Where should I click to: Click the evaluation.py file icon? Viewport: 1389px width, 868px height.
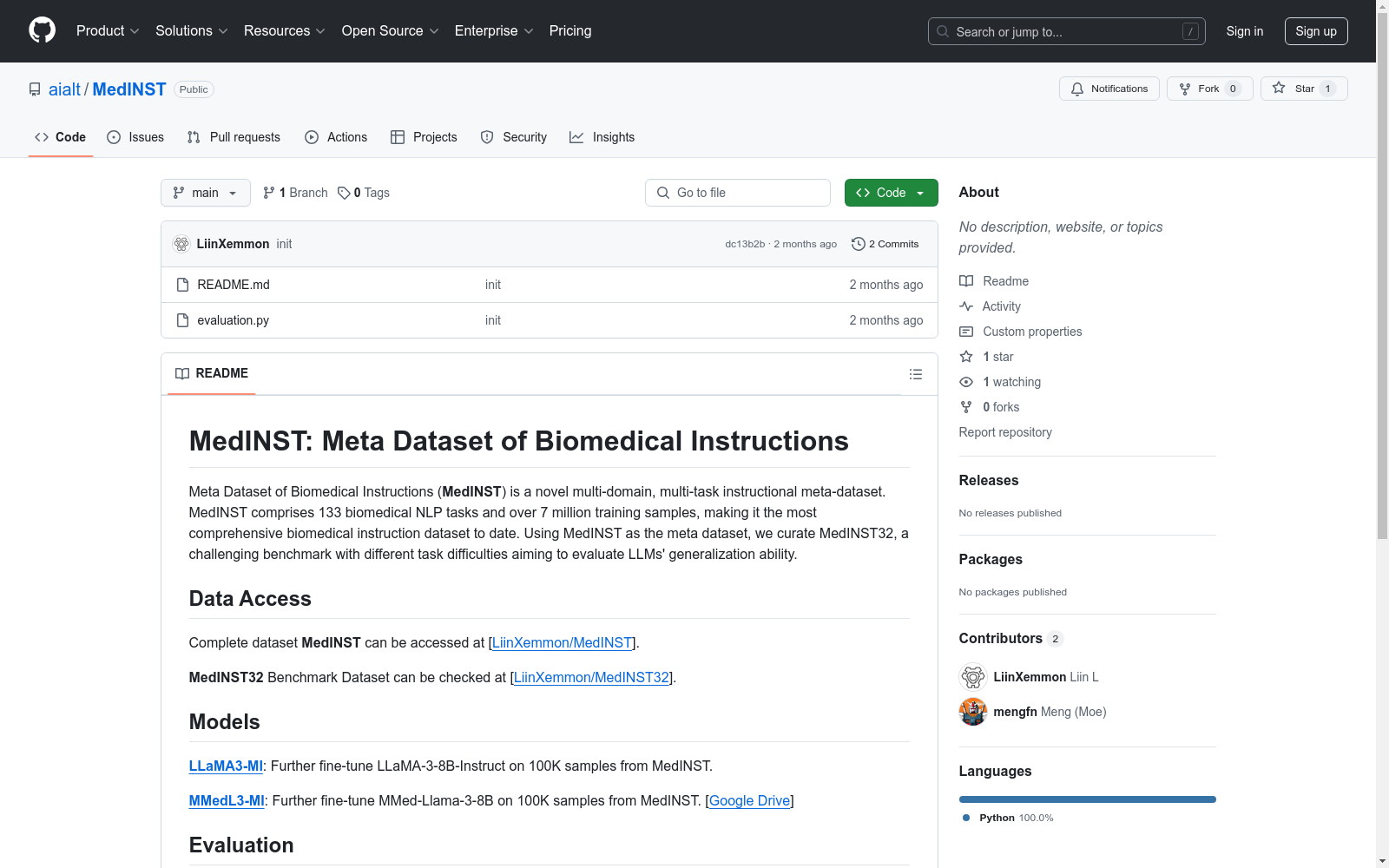(x=182, y=320)
